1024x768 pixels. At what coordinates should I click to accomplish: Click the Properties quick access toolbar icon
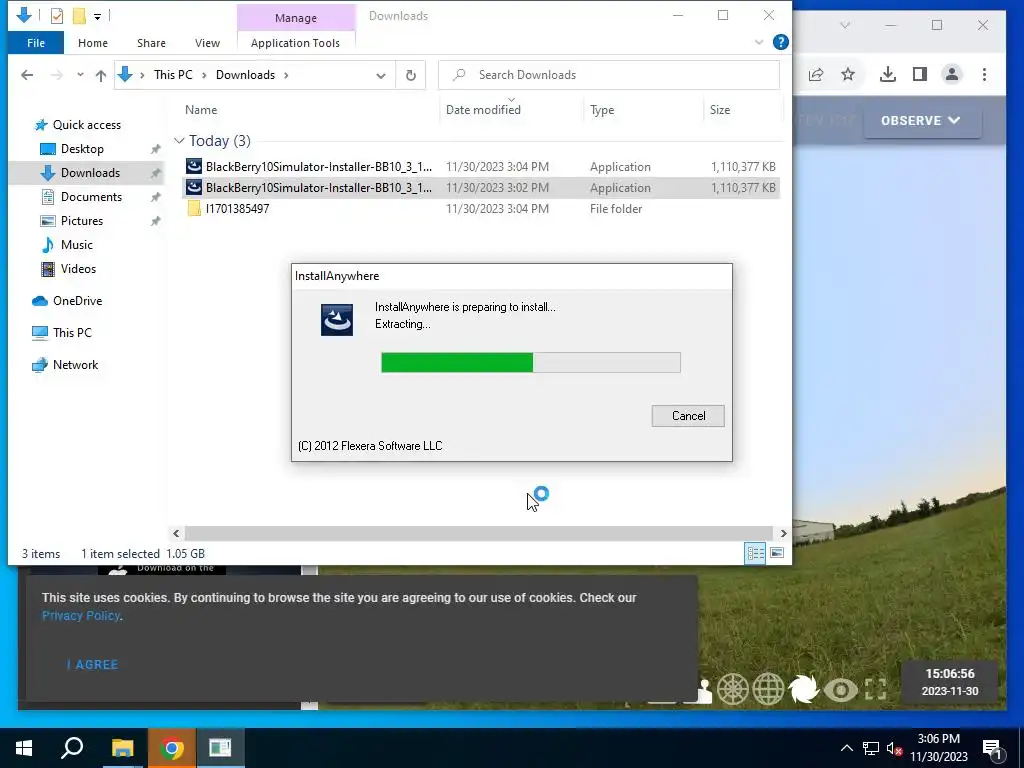(57, 16)
